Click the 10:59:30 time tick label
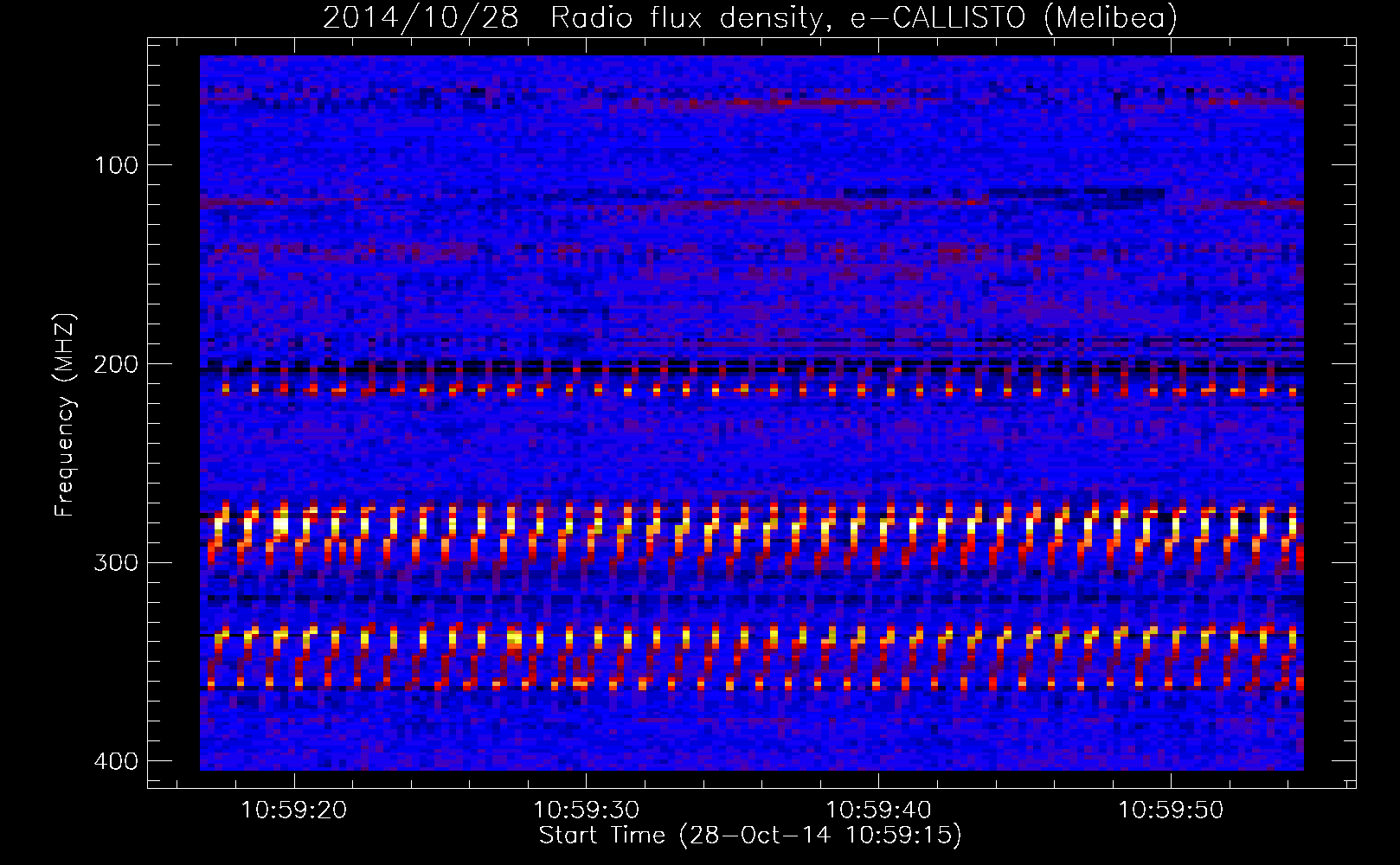1400x865 pixels. pyautogui.click(x=587, y=811)
